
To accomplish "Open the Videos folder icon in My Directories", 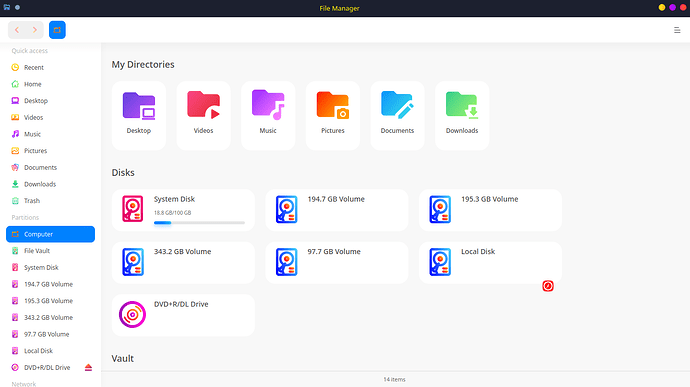I will pyautogui.click(x=203, y=105).
